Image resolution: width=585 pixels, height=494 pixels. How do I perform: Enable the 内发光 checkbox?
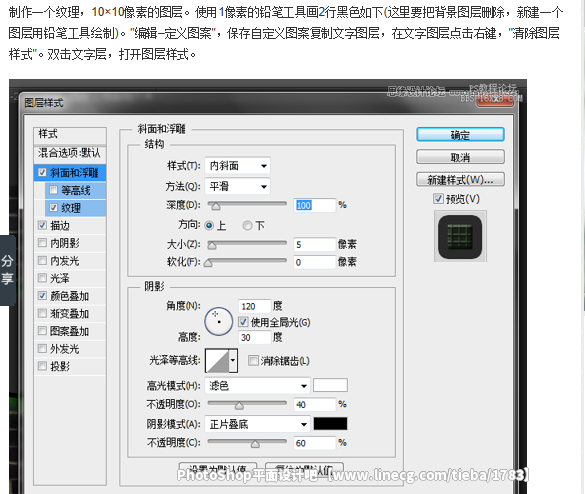click(43, 260)
